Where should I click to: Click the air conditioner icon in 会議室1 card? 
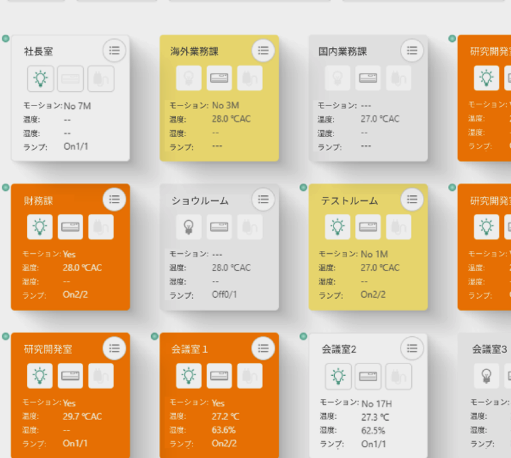219,376
